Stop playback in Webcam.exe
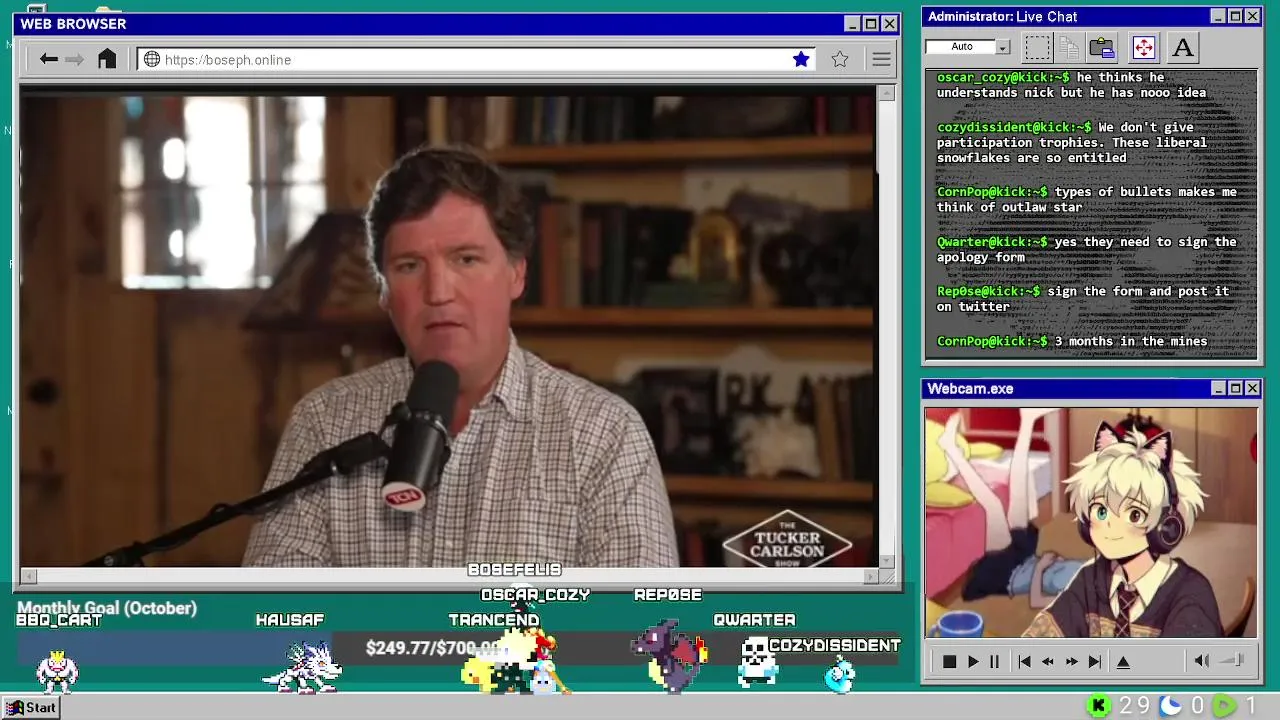 (x=949, y=662)
